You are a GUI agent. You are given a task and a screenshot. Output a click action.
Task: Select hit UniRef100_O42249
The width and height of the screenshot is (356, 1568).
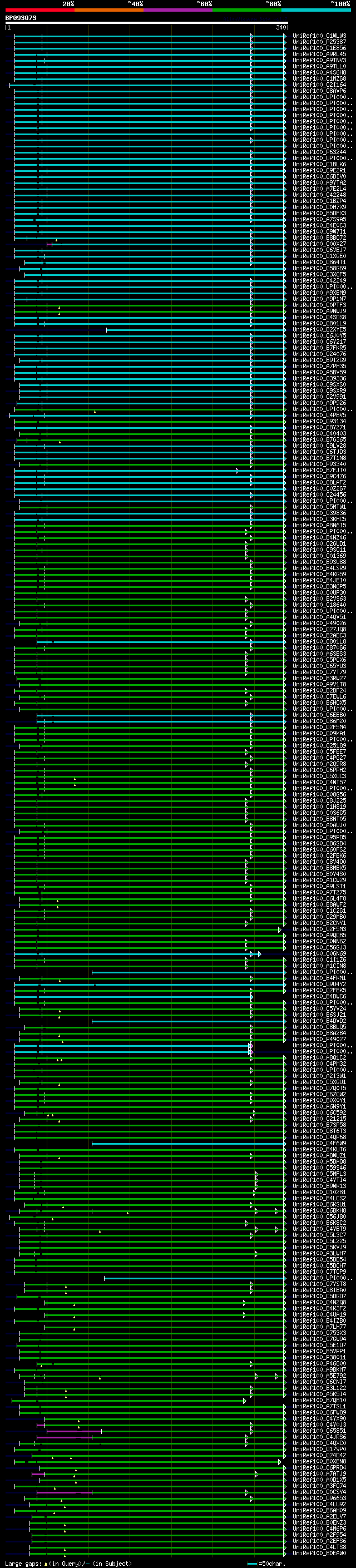coord(319,280)
